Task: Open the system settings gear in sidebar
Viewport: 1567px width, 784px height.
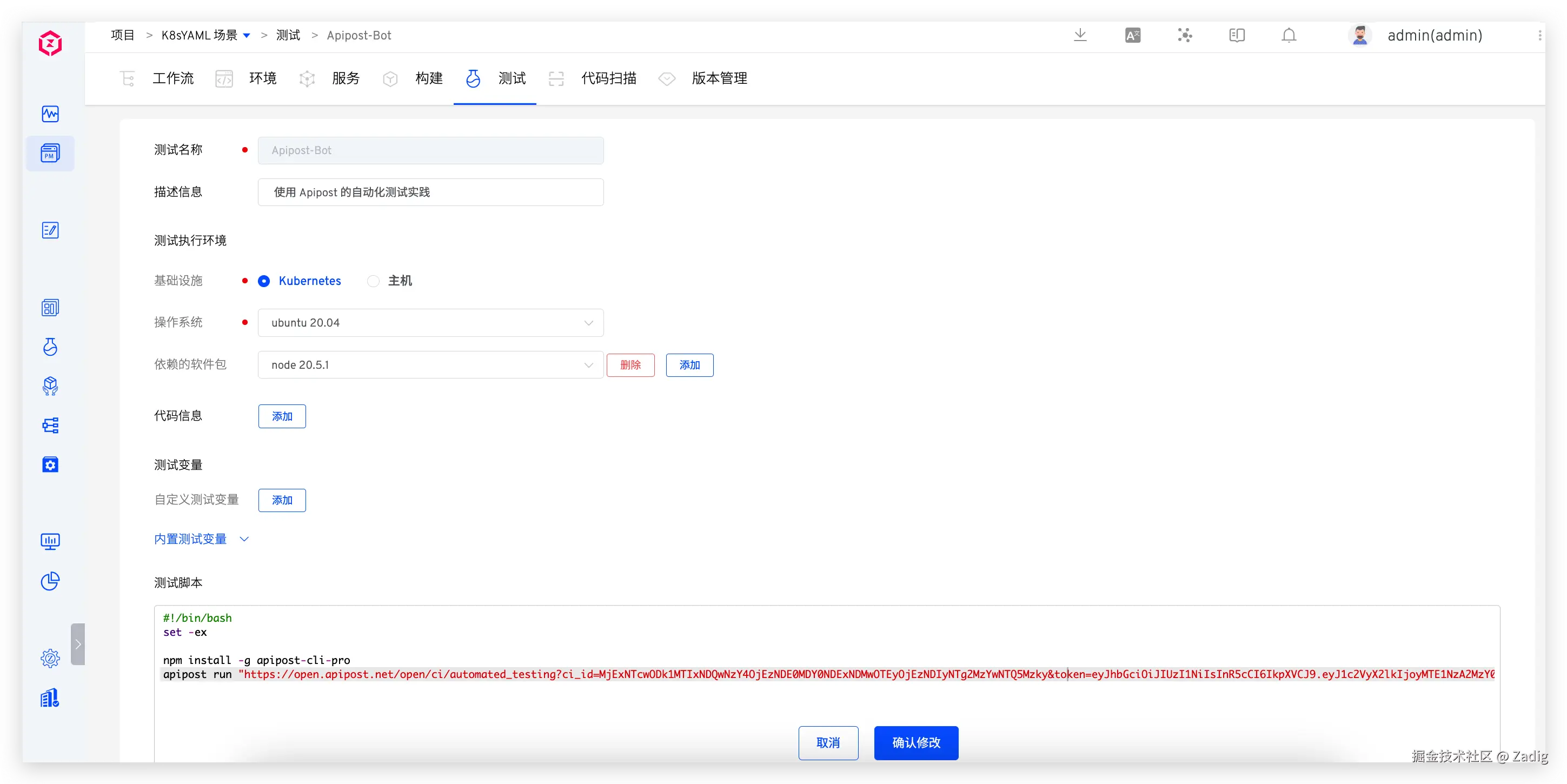Action: tap(50, 658)
